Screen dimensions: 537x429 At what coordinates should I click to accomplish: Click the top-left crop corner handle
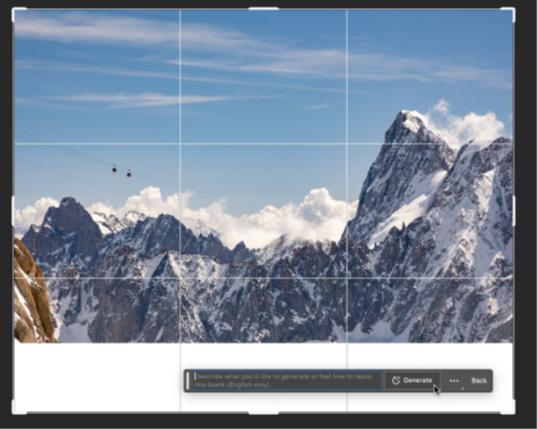coord(18,13)
